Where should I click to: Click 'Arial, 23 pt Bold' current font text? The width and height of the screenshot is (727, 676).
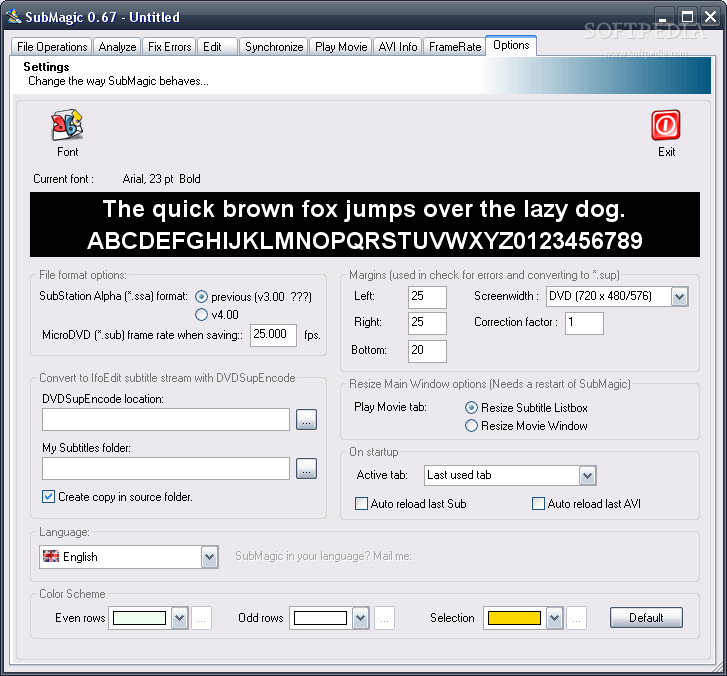(x=161, y=179)
